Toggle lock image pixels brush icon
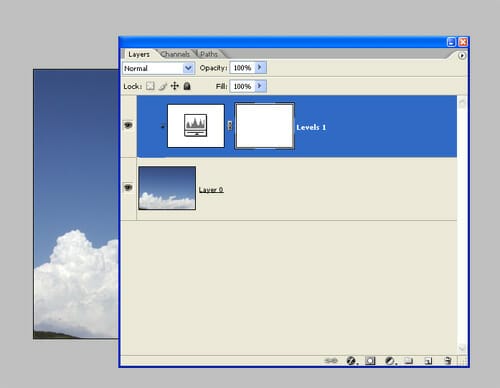Image resolution: width=500 pixels, height=388 pixels. coord(163,86)
